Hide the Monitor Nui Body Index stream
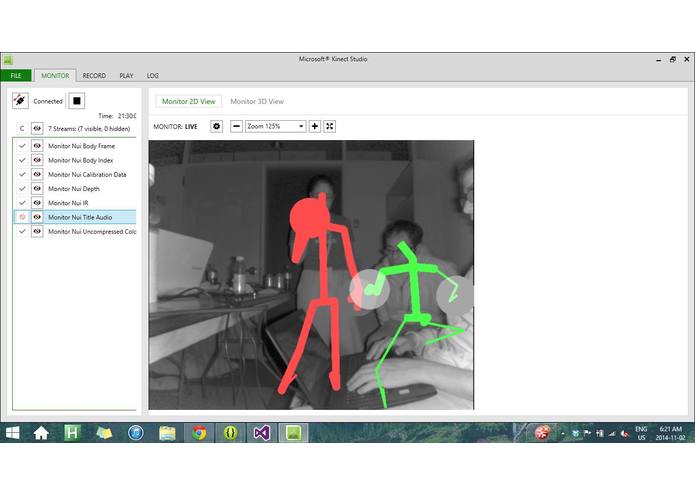Viewport: 695px width, 494px height. (x=37, y=160)
